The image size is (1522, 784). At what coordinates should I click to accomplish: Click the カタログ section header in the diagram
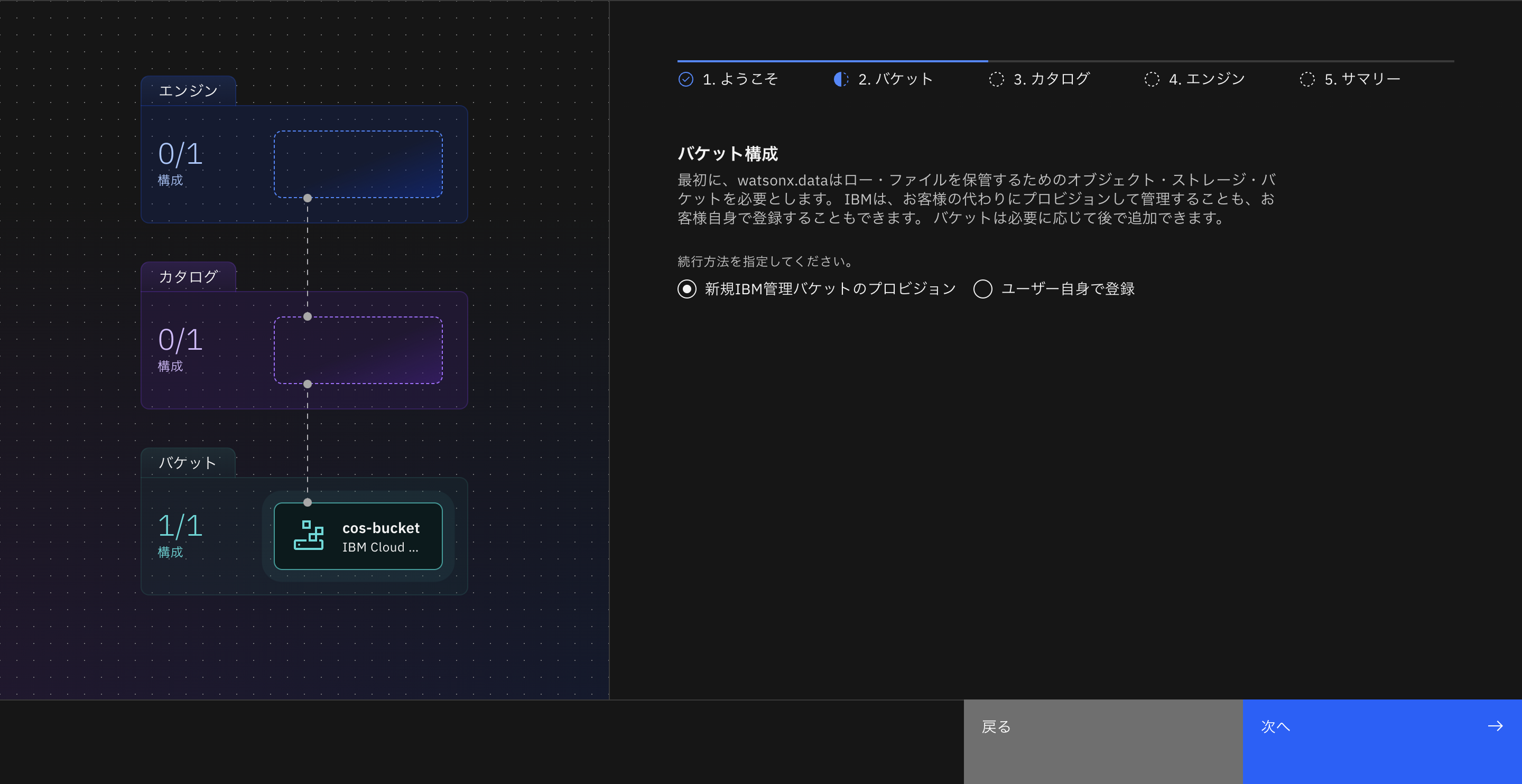coord(188,276)
